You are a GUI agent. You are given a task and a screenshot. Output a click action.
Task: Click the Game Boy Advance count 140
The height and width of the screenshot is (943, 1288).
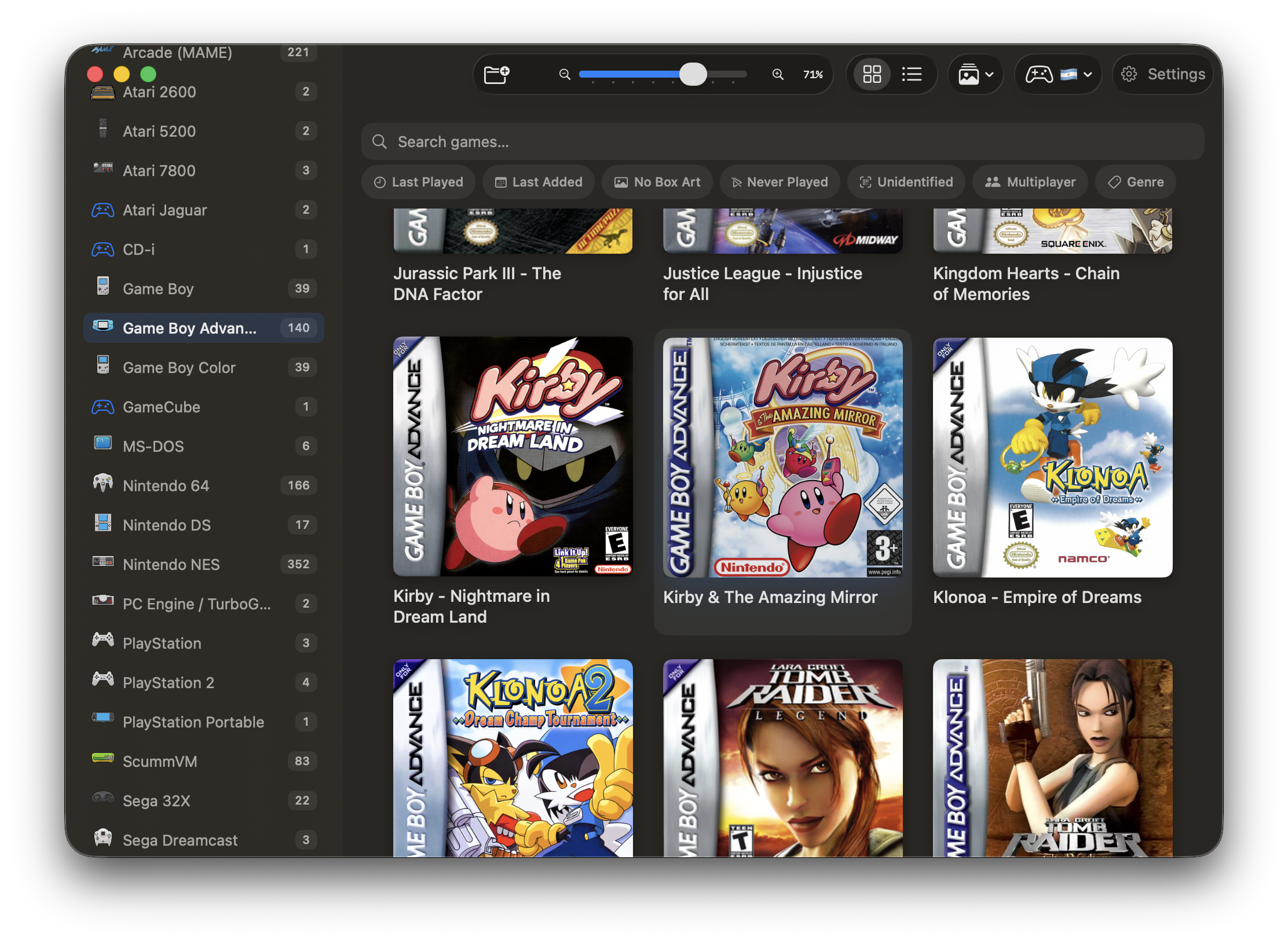click(299, 328)
